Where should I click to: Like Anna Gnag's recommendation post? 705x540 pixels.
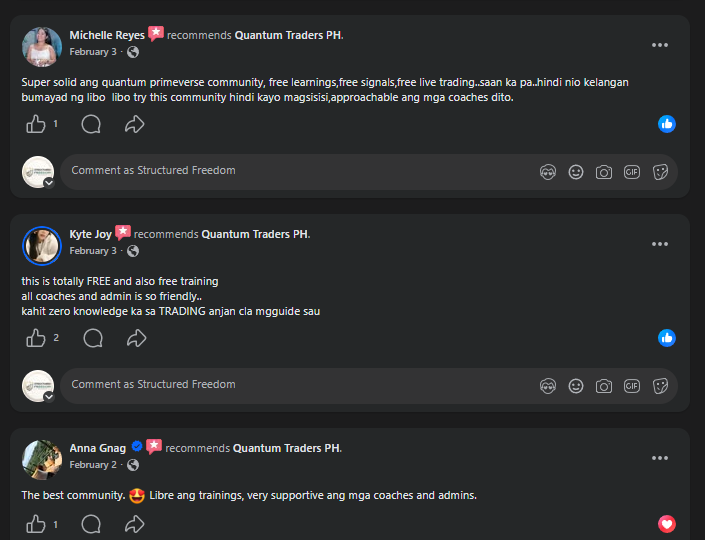point(36,524)
